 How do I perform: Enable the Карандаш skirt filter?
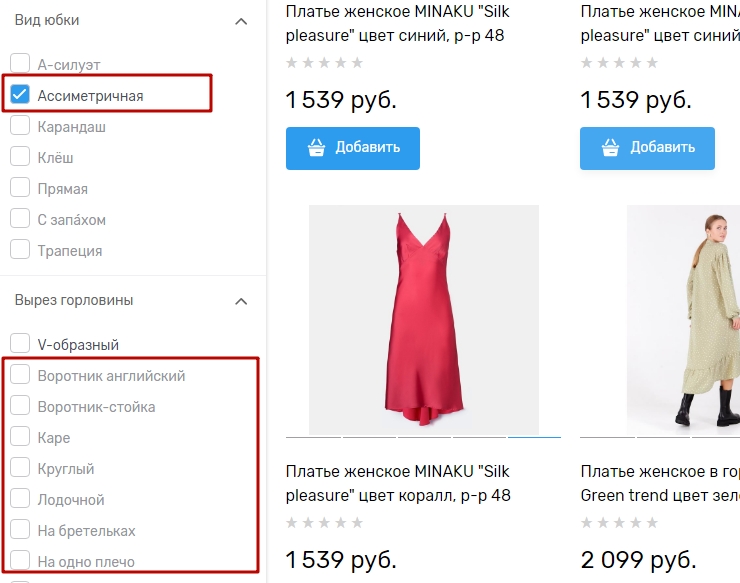click(20, 127)
